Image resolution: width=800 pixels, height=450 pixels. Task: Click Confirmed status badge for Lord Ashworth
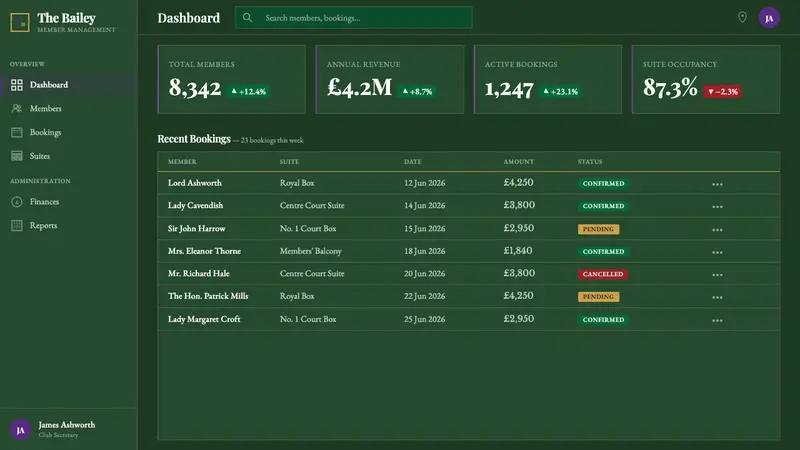click(603, 183)
